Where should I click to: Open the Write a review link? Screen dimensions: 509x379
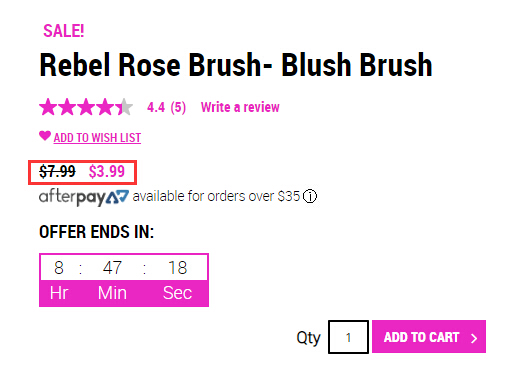pyautogui.click(x=240, y=107)
